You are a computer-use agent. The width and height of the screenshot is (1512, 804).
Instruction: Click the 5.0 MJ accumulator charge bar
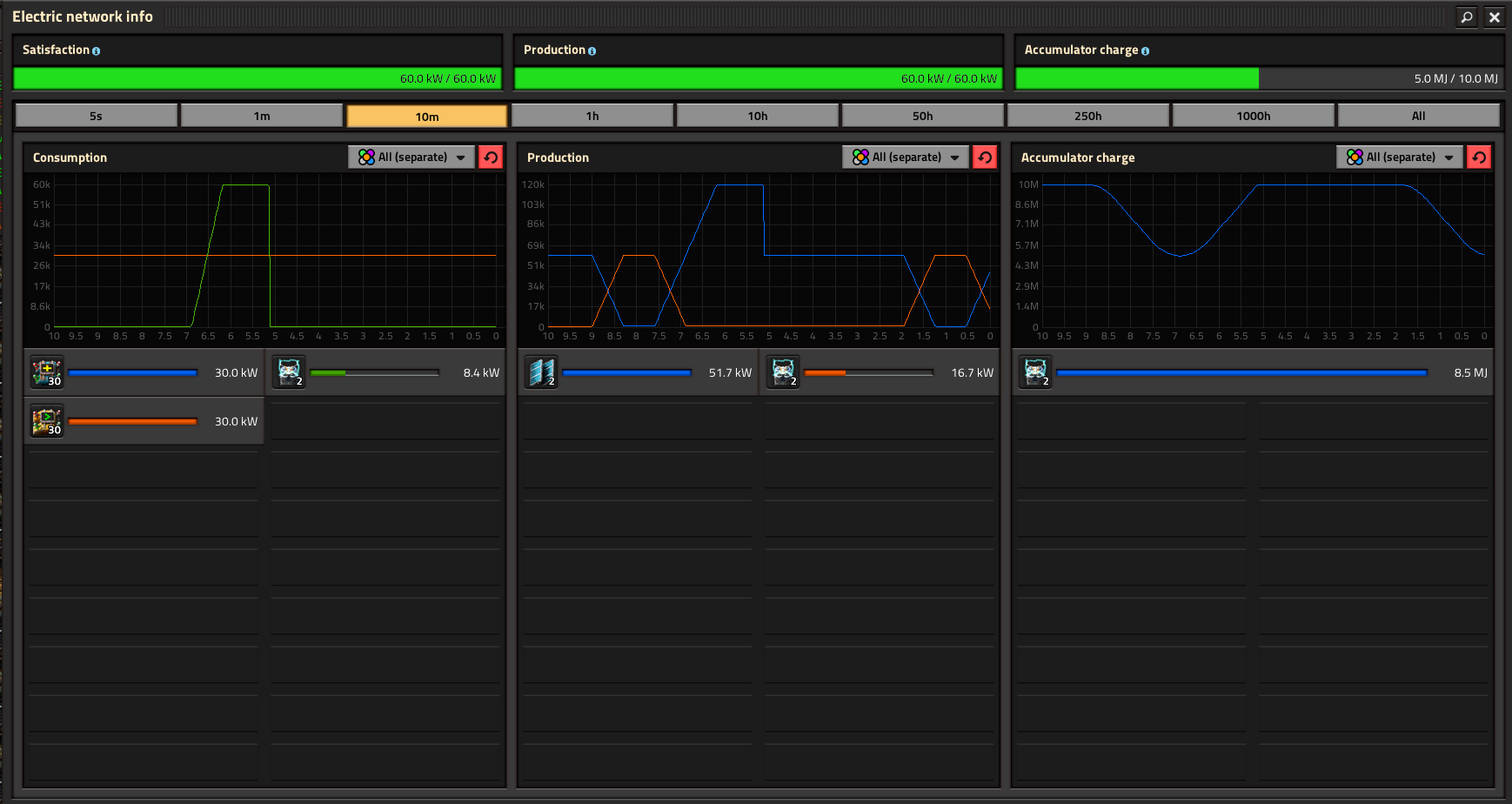pyautogui.click(x=1256, y=78)
